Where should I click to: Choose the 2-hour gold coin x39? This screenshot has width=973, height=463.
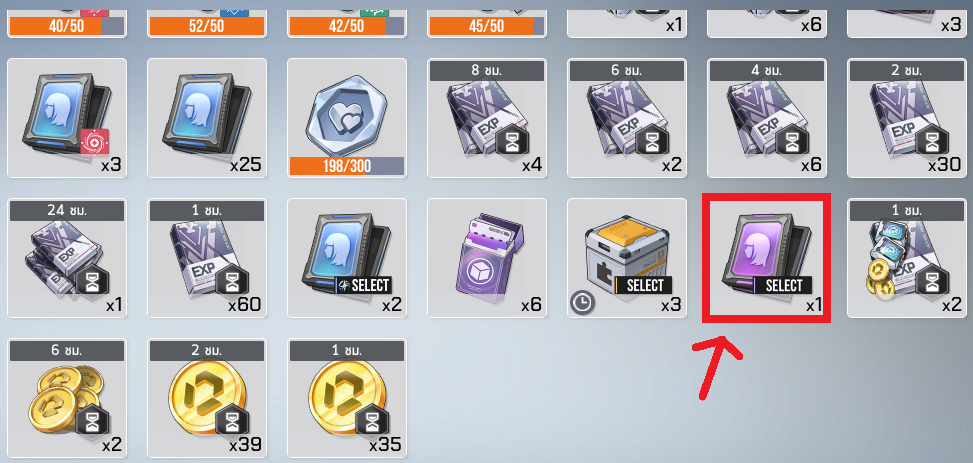tap(207, 398)
